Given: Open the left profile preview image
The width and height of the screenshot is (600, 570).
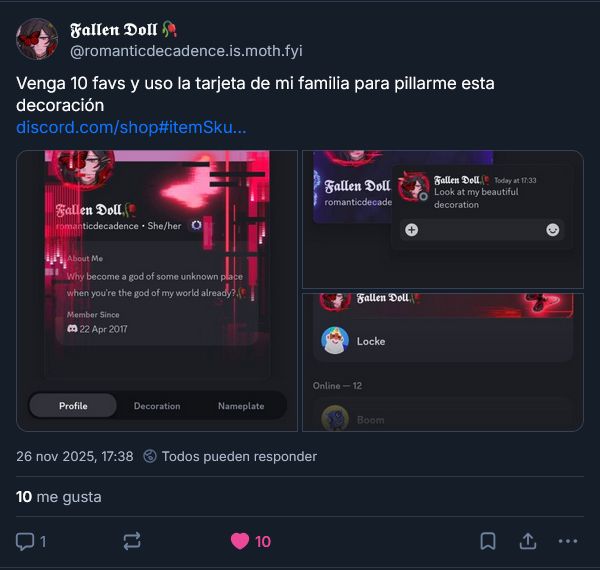Looking at the screenshot, I should coord(157,291).
